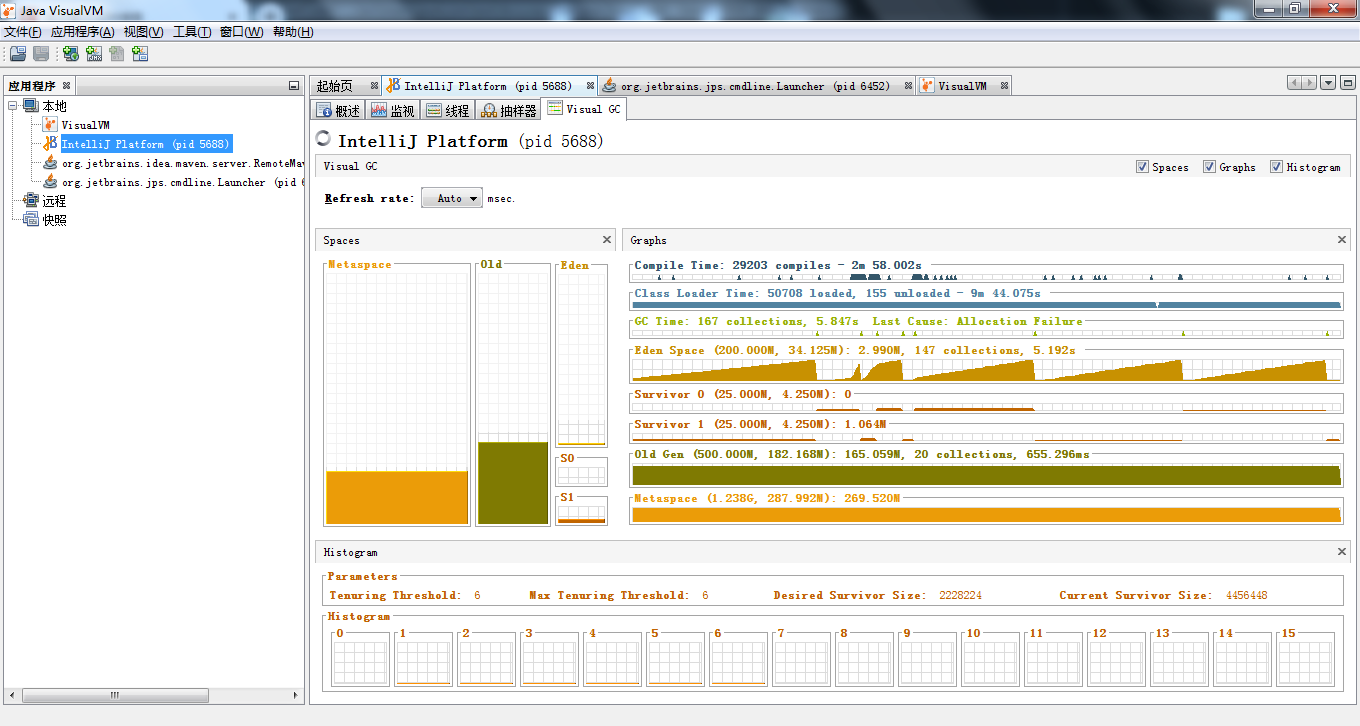Click the 'Max Tenuring Threshold:' label
Viewport: 1360px width, 726px height.
(x=609, y=595)
